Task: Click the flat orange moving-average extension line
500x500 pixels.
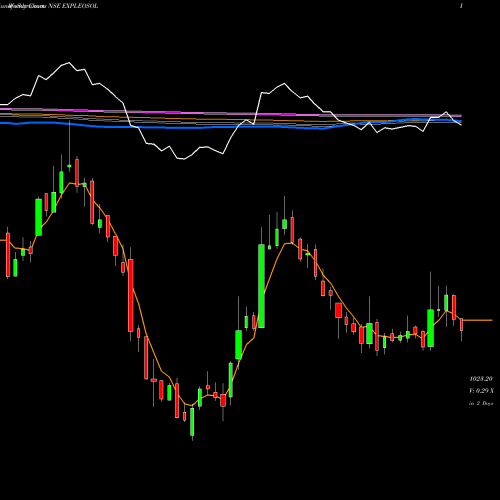Action: point(477,320)
